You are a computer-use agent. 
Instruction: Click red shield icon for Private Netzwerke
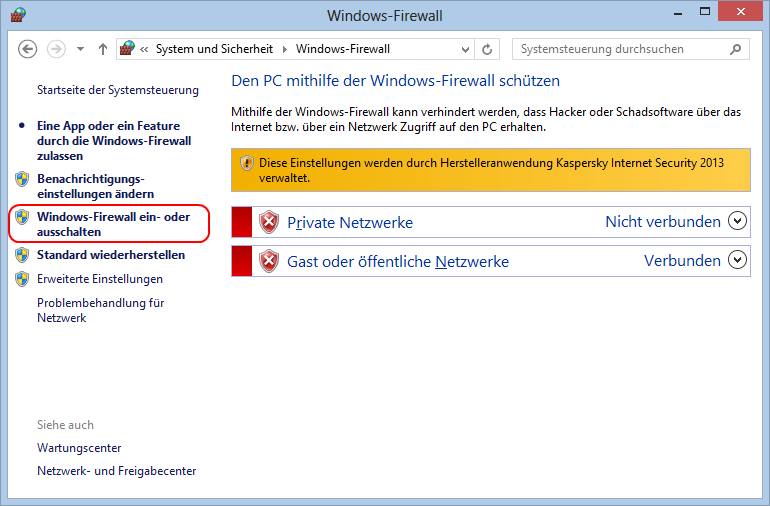269,222
